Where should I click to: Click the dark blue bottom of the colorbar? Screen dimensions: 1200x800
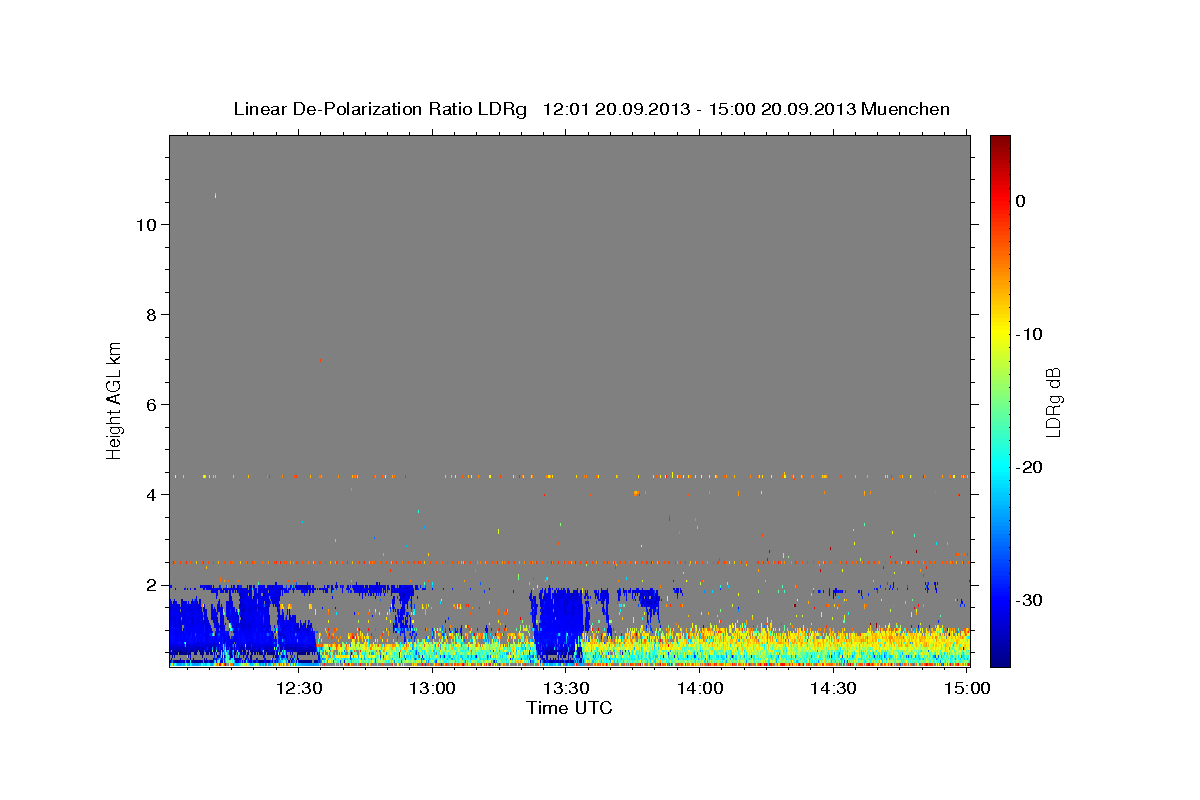pos(1000,655)
